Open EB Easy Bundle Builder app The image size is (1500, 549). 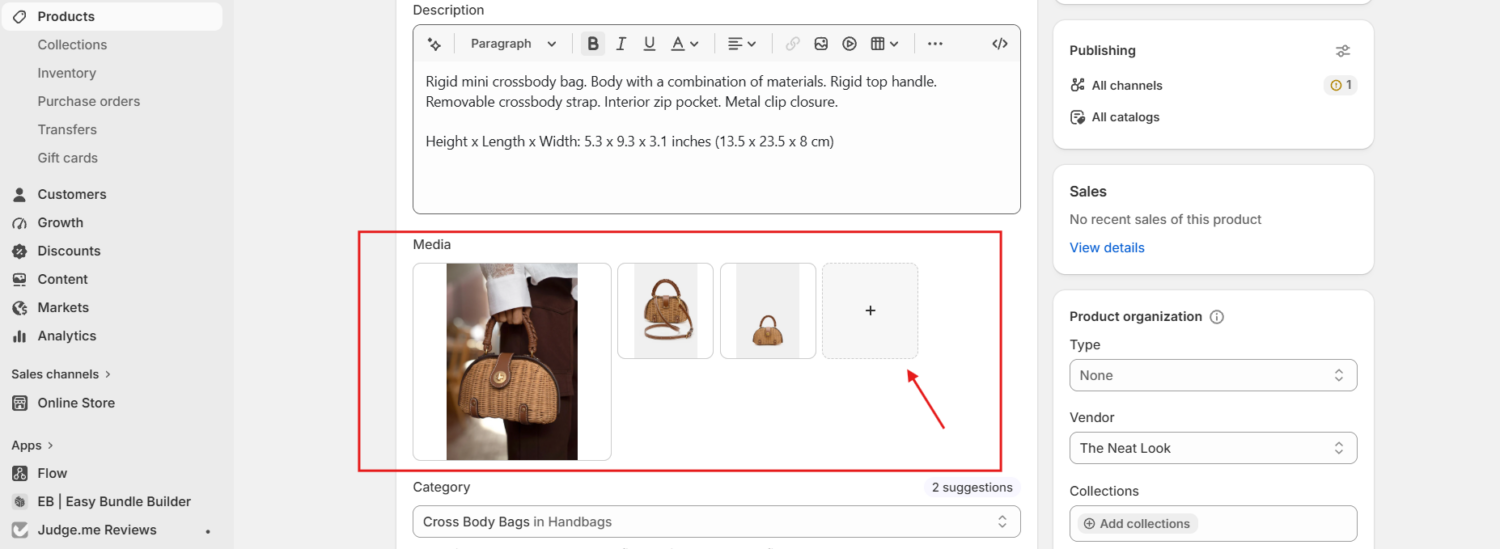112,502
